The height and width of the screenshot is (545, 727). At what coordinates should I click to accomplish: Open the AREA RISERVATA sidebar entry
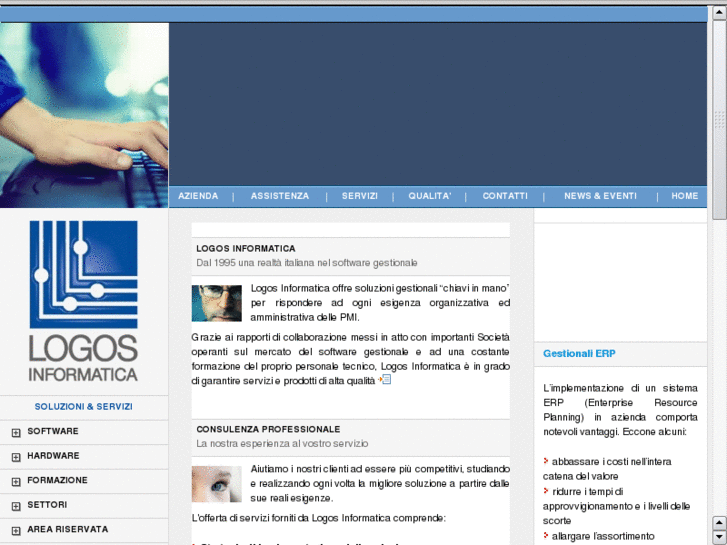click(68, 529)
